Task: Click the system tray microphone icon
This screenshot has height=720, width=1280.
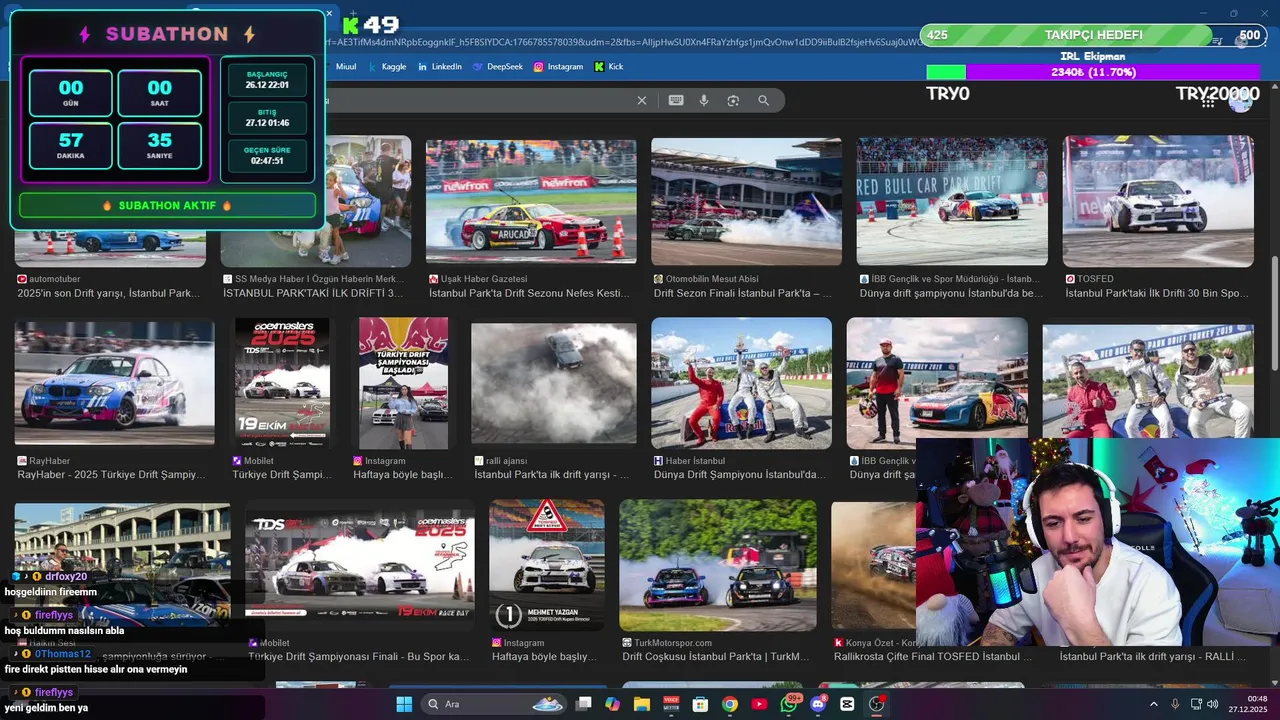Action: [x=1175, y=704]
